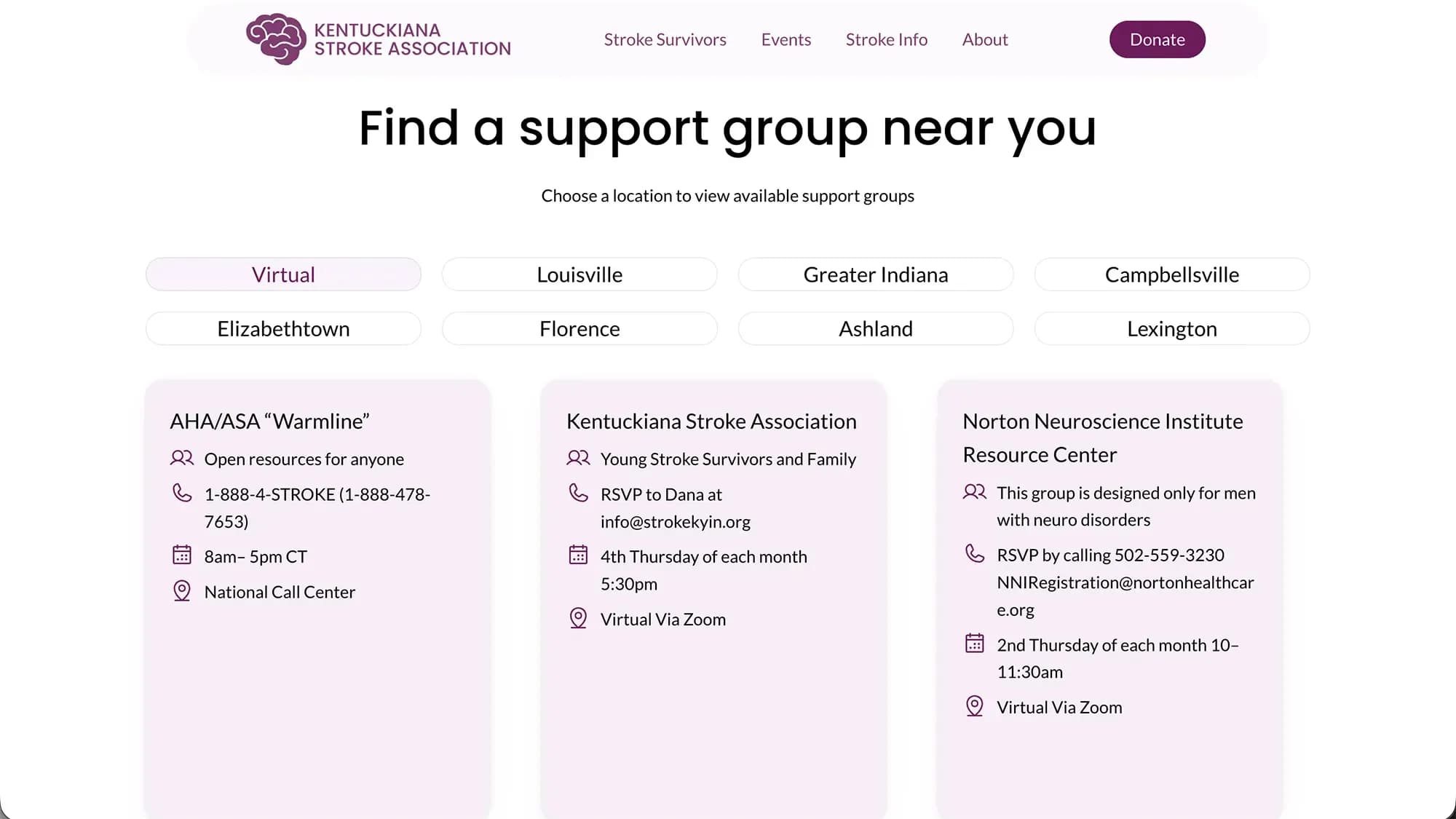Open the Stroke Info menu
The height and width of the screenshot is (819, 1456).
pyautogui.click(x=887, y=39)
